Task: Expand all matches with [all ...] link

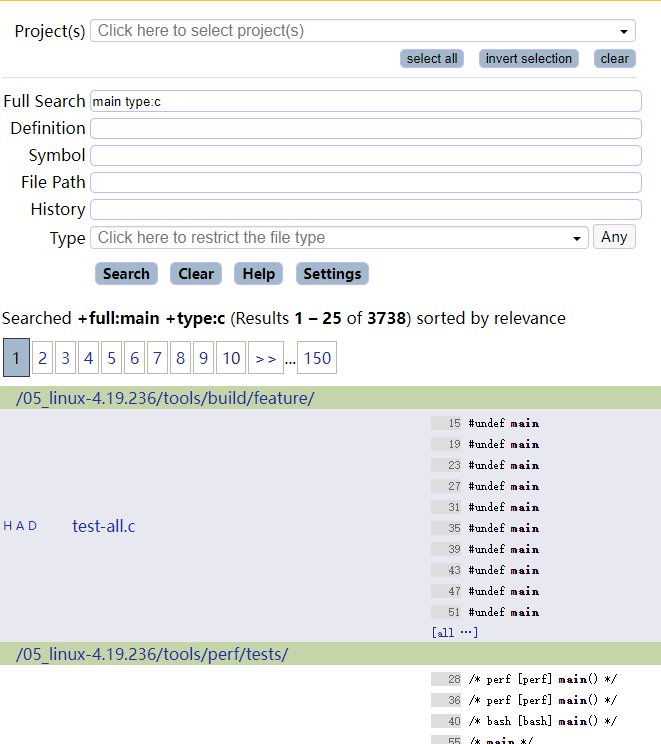Action: [455, 632]
